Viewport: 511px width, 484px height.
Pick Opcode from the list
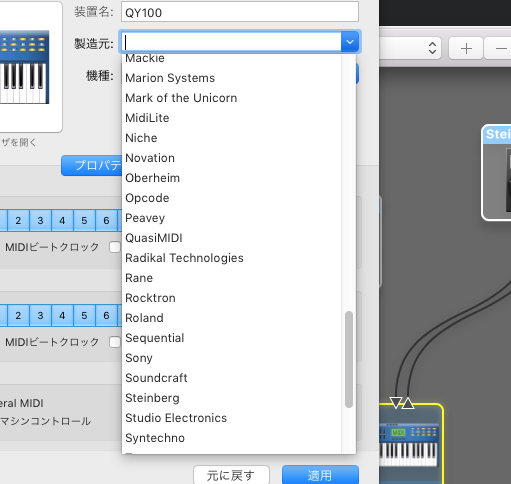click(x=232, y=198)
